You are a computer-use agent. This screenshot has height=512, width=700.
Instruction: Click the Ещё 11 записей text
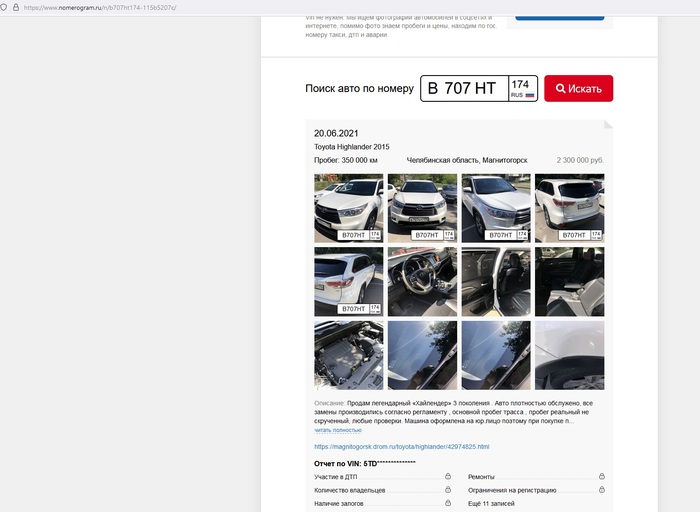(x=491, y=504)
